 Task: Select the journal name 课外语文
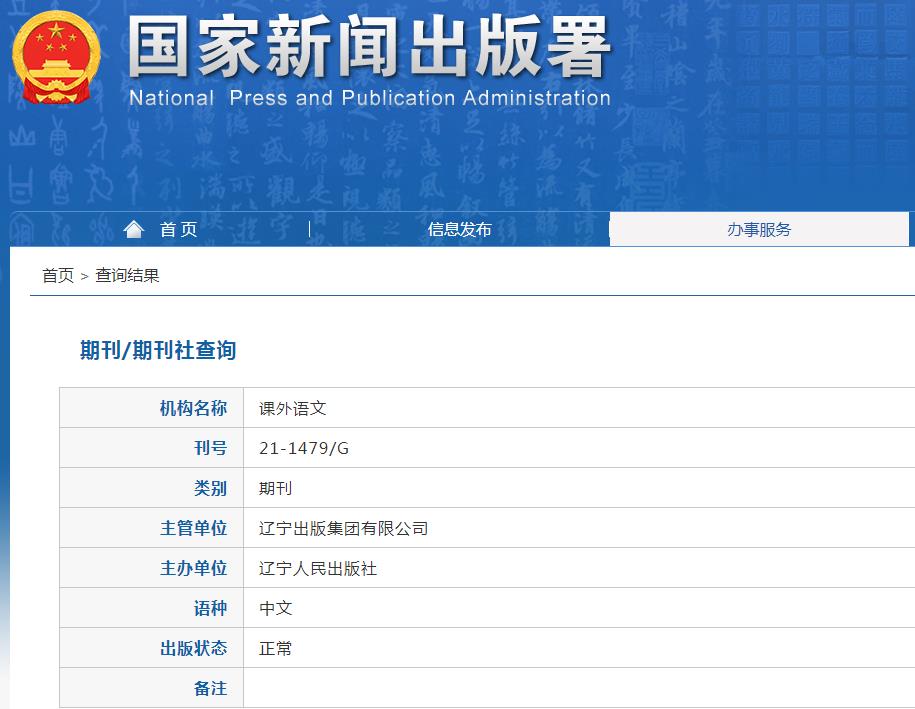291,408
